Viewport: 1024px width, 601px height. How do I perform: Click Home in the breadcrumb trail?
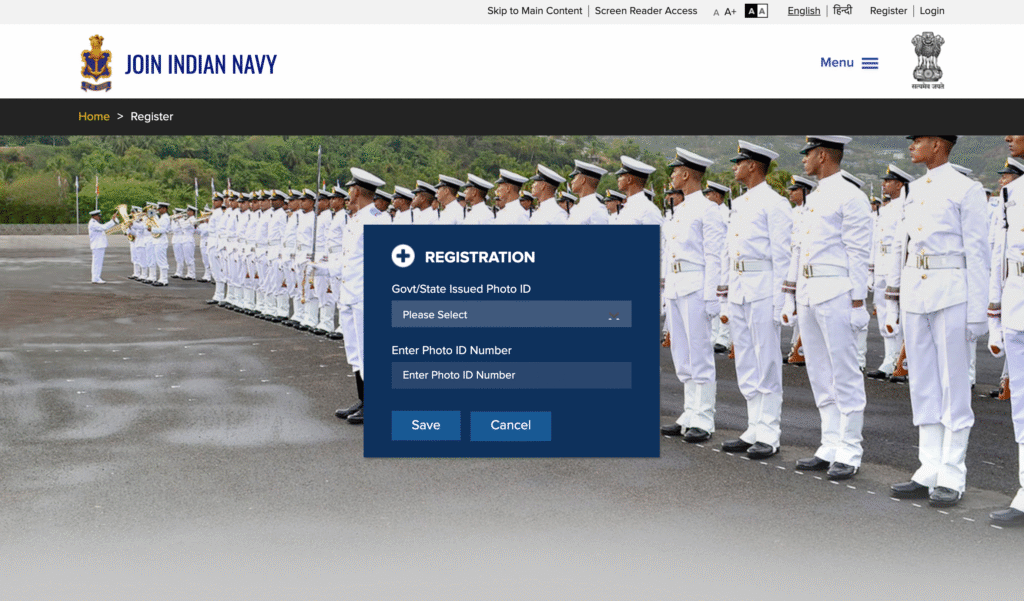coord(94,116)
